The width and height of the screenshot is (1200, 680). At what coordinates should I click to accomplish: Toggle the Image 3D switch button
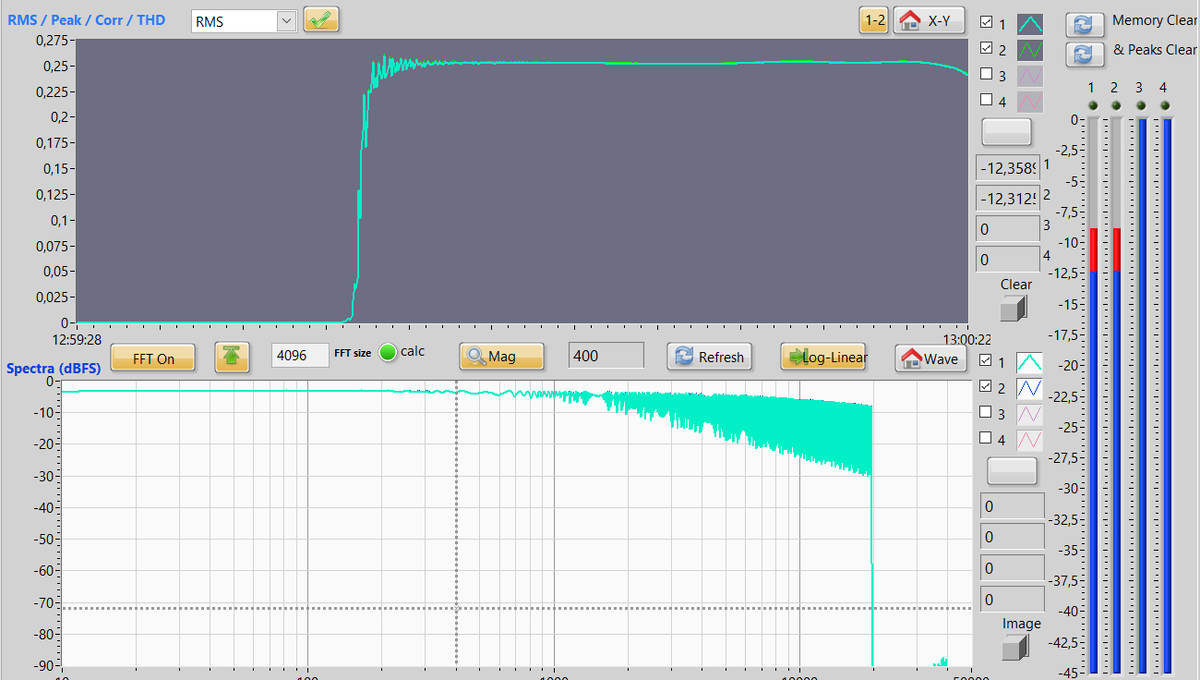[1016, 647]
